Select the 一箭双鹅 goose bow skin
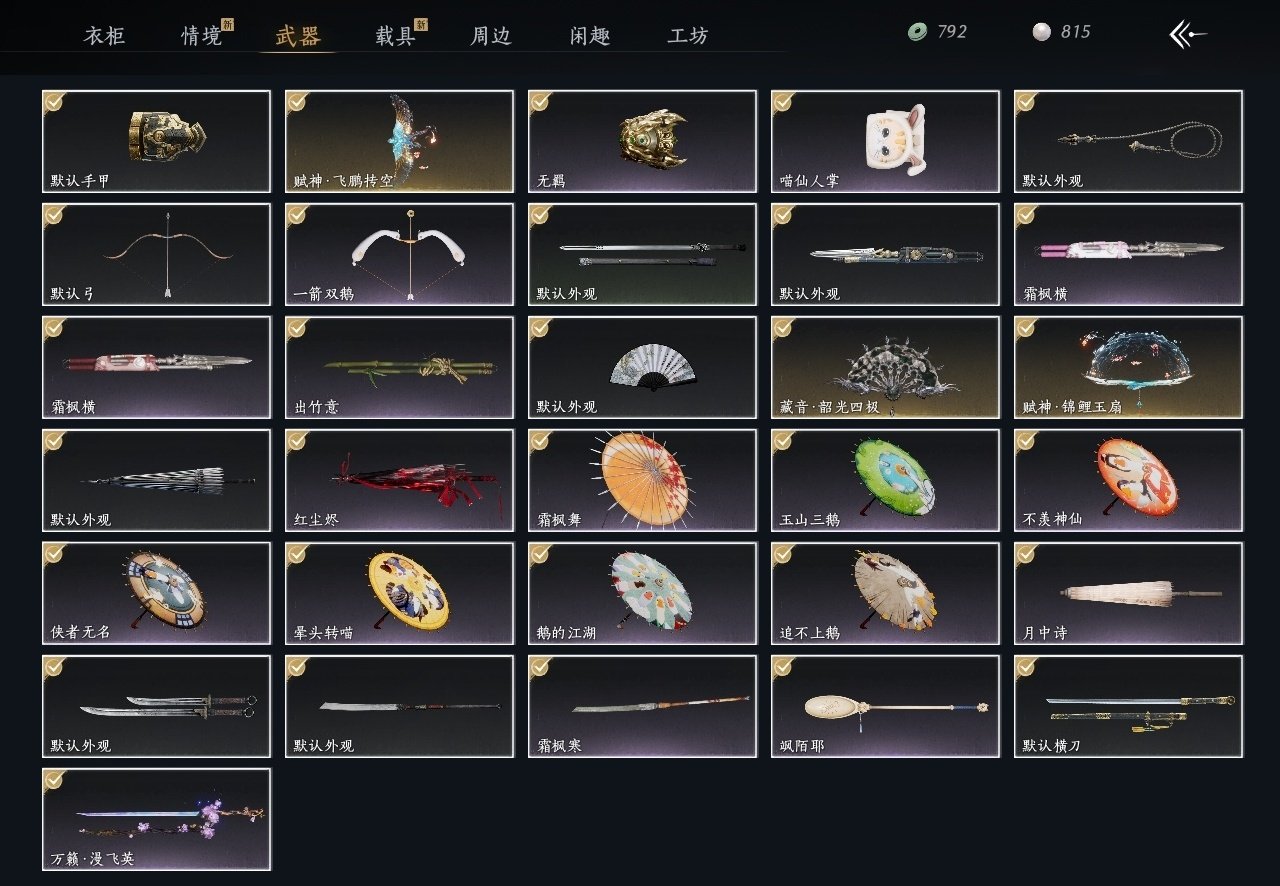This screenshot has height=886, width=1280. tap(399, 254)
